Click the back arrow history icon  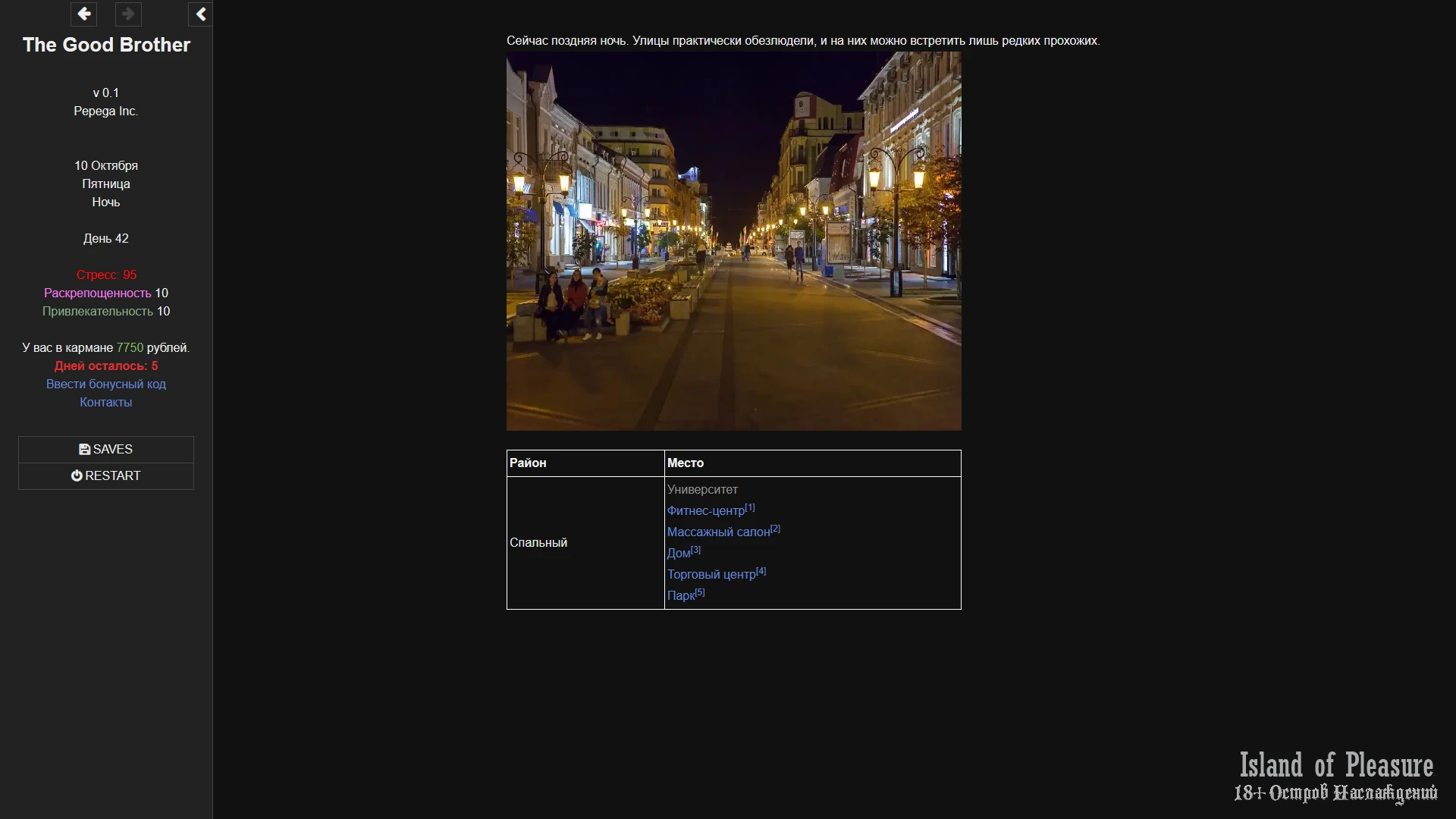tap(83, 14)
